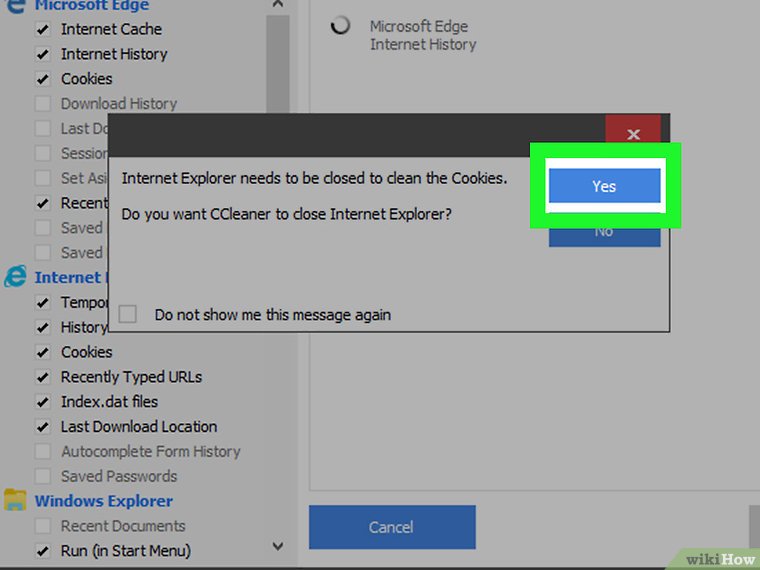Click the Windows Explorer folder icon
Image resolution: width=760 pixels, height=570 pixels.
pos(15,500)
